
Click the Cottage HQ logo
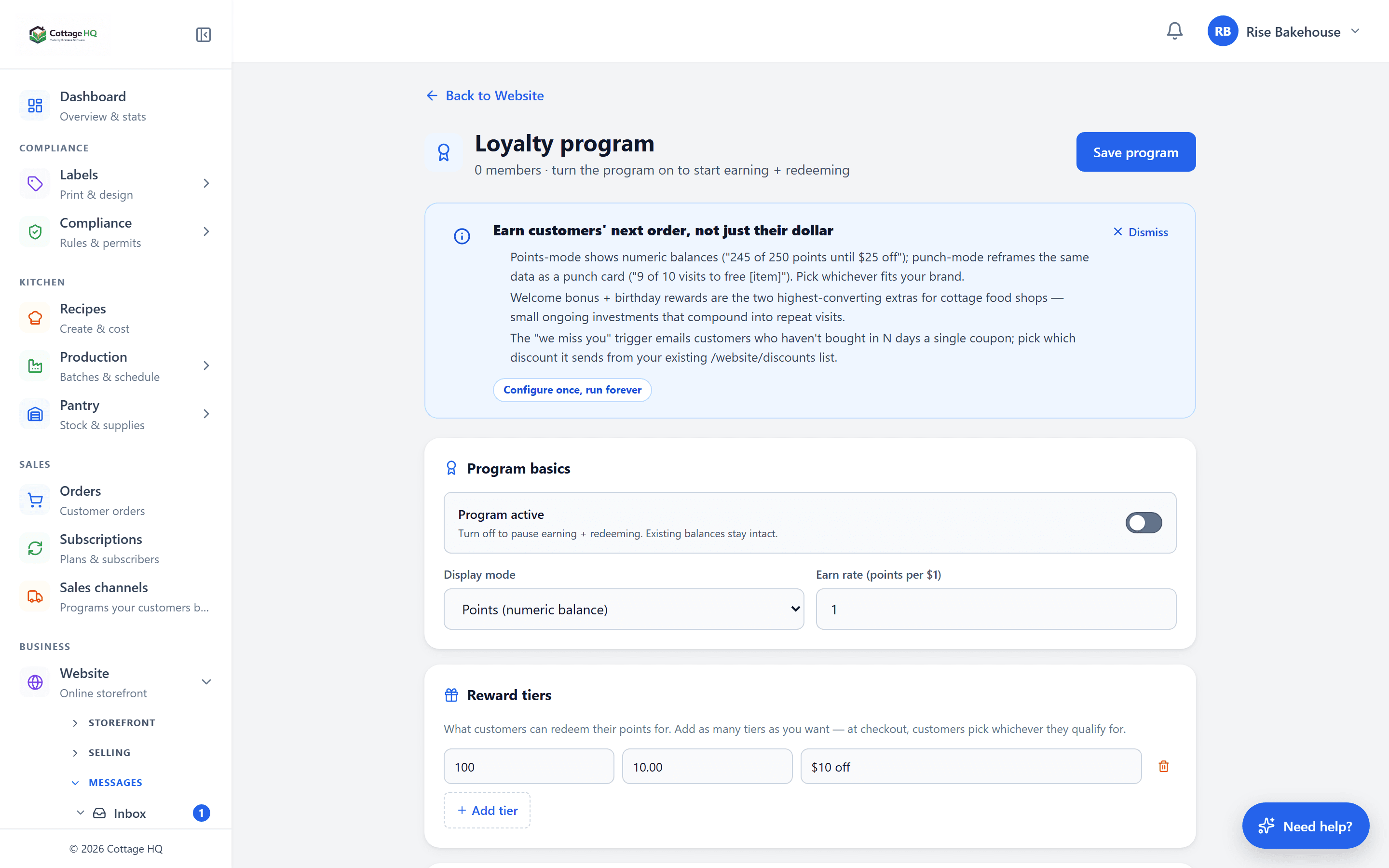(63, 34)
